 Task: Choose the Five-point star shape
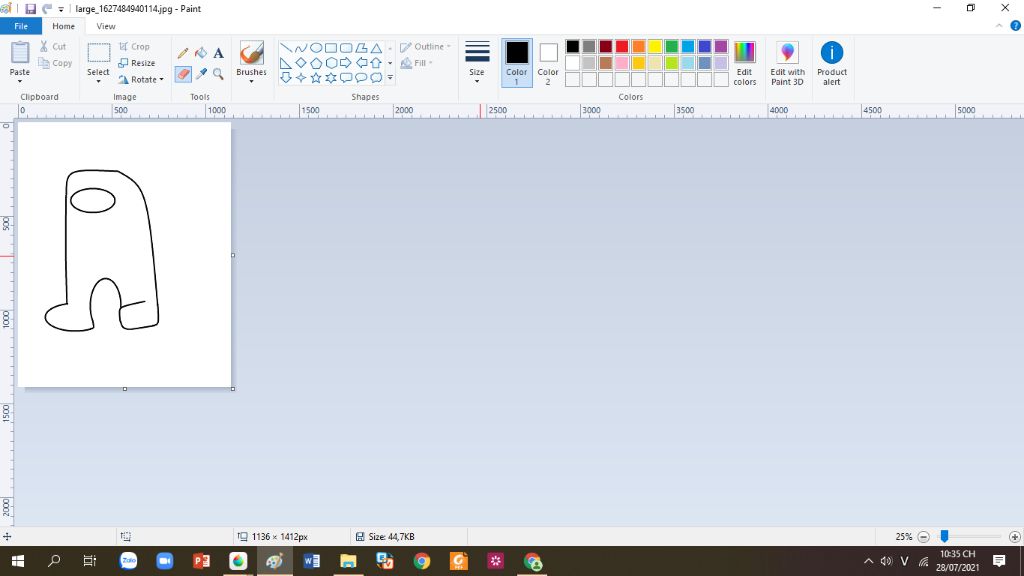[x=316, y=78]
